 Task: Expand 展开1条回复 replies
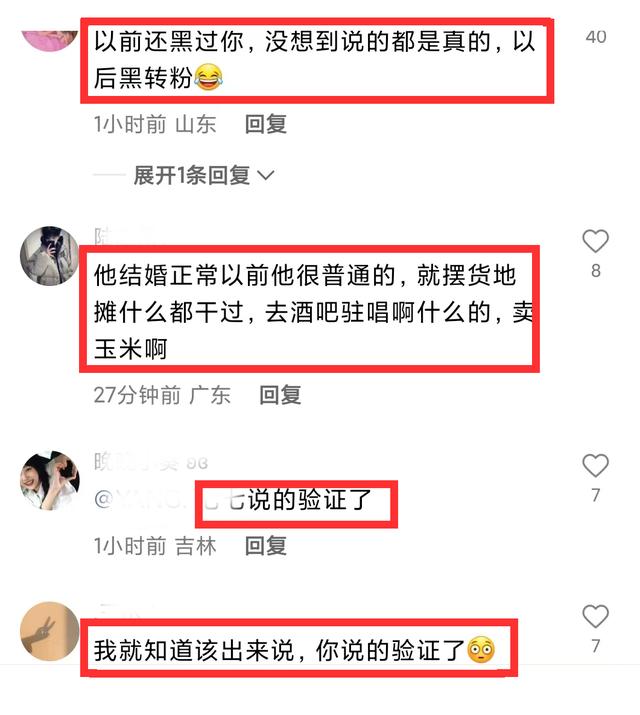[x=191, y=176]
